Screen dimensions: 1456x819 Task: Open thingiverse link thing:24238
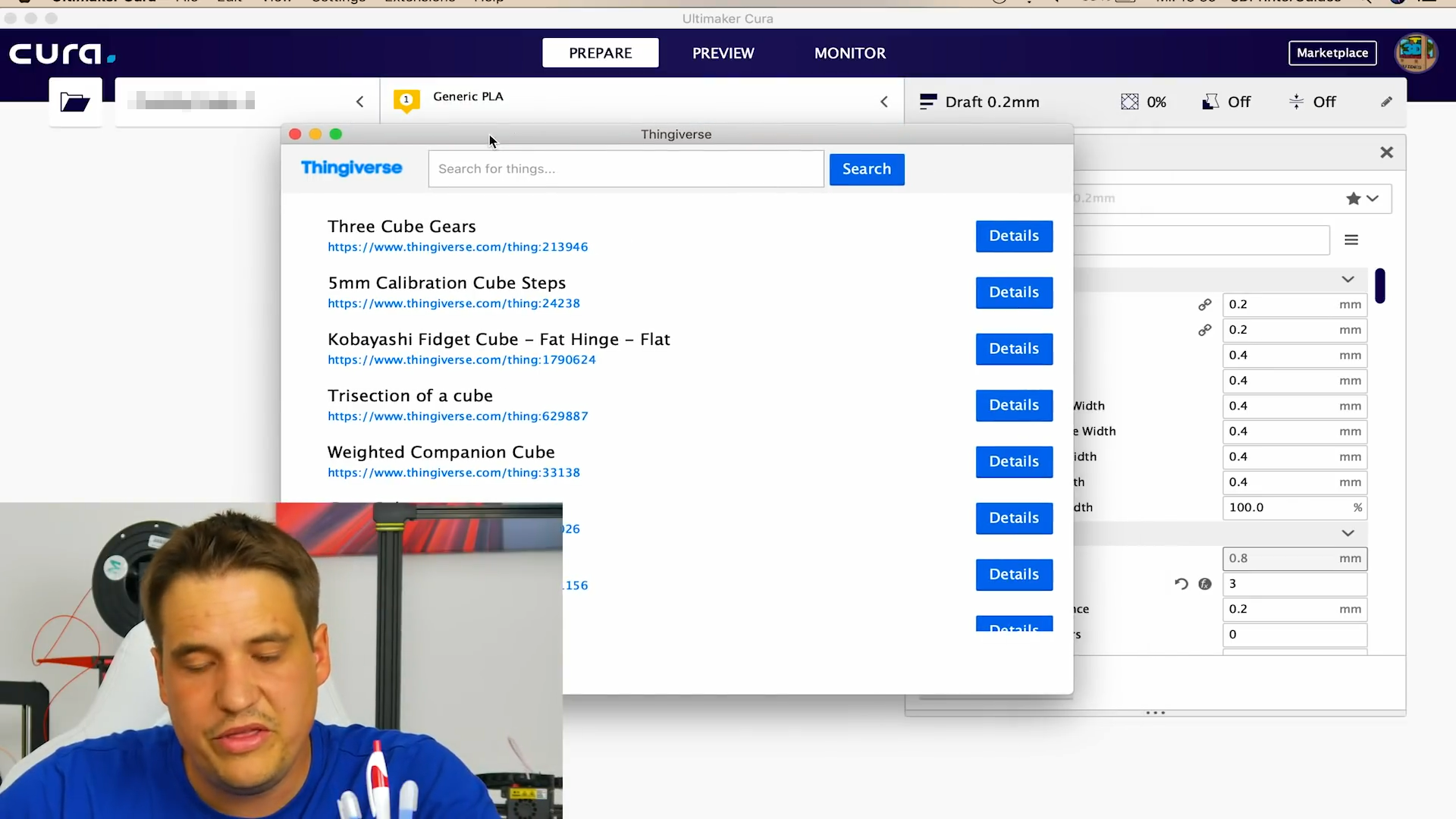click(x=453, y=303)
